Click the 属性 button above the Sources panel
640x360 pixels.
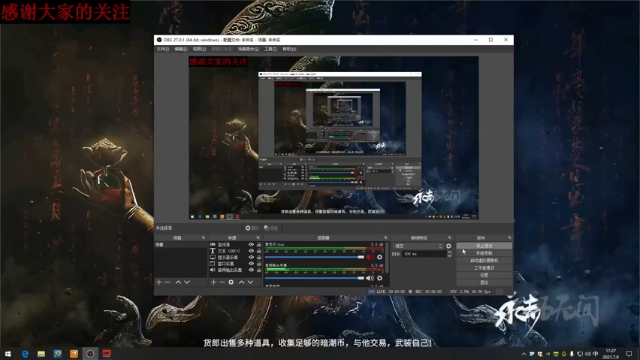252,228
